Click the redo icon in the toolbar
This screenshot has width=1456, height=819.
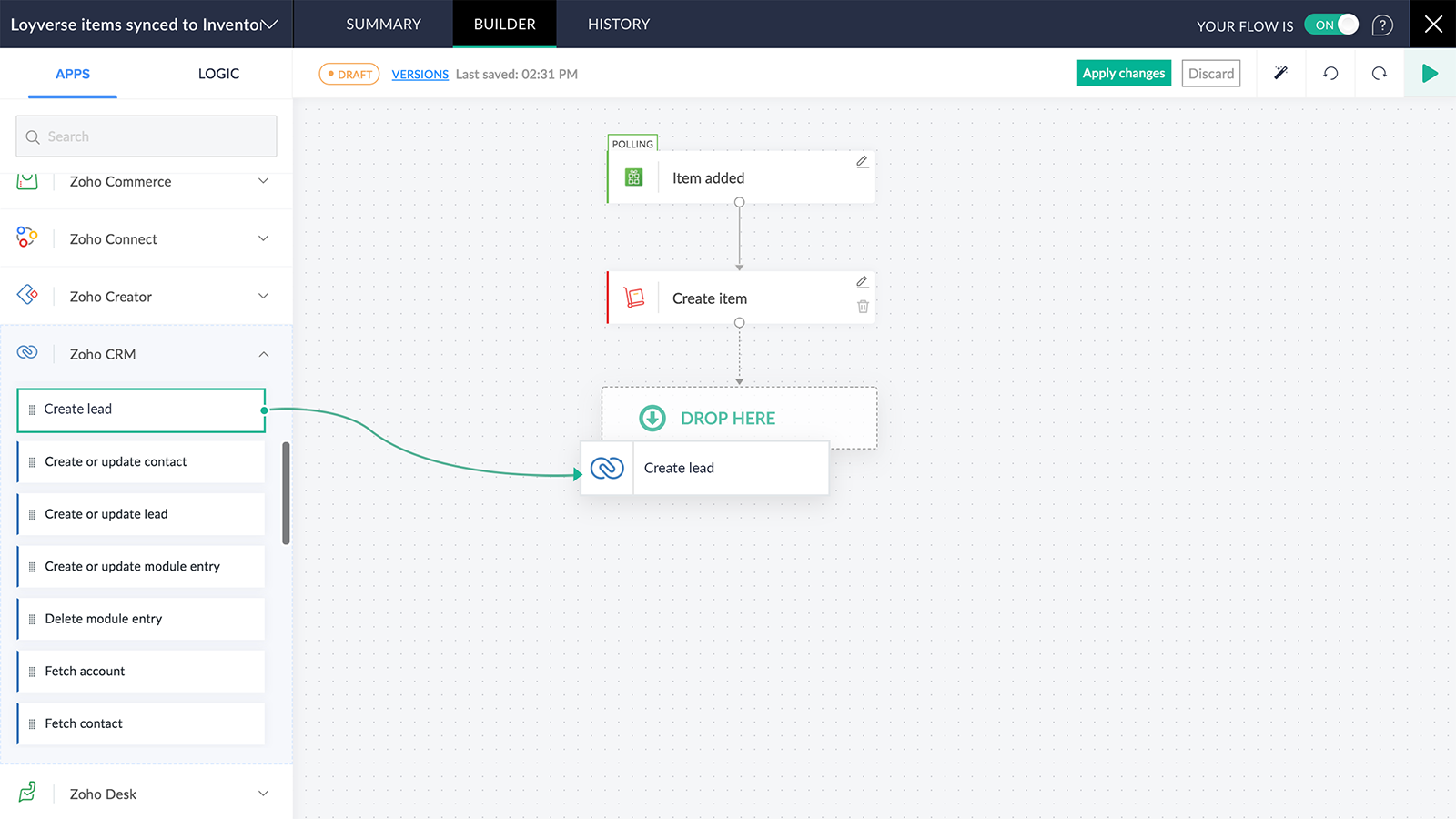pyautogui.click(x=1379, y=74)
